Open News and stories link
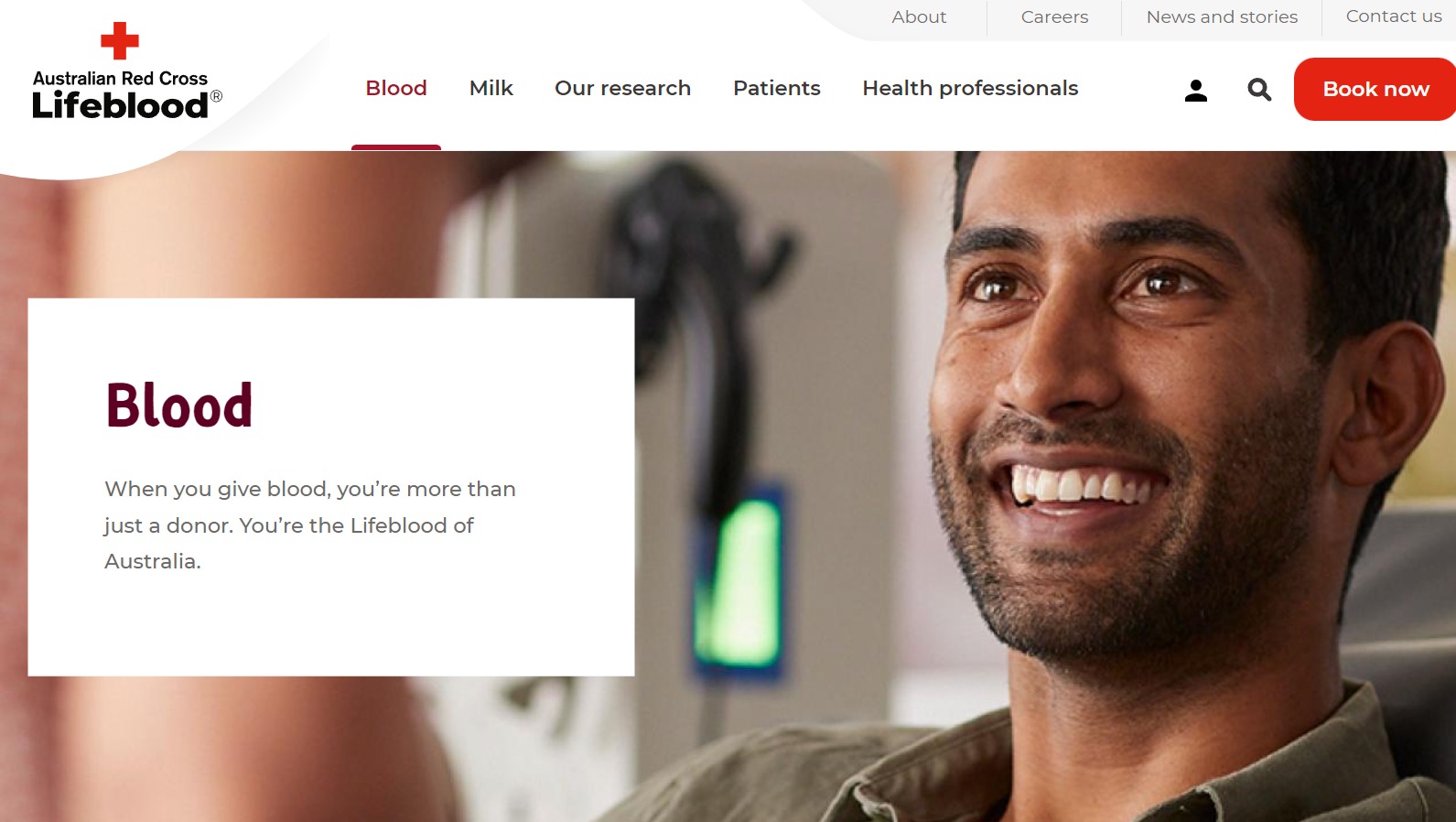 tap(1222, 16)
